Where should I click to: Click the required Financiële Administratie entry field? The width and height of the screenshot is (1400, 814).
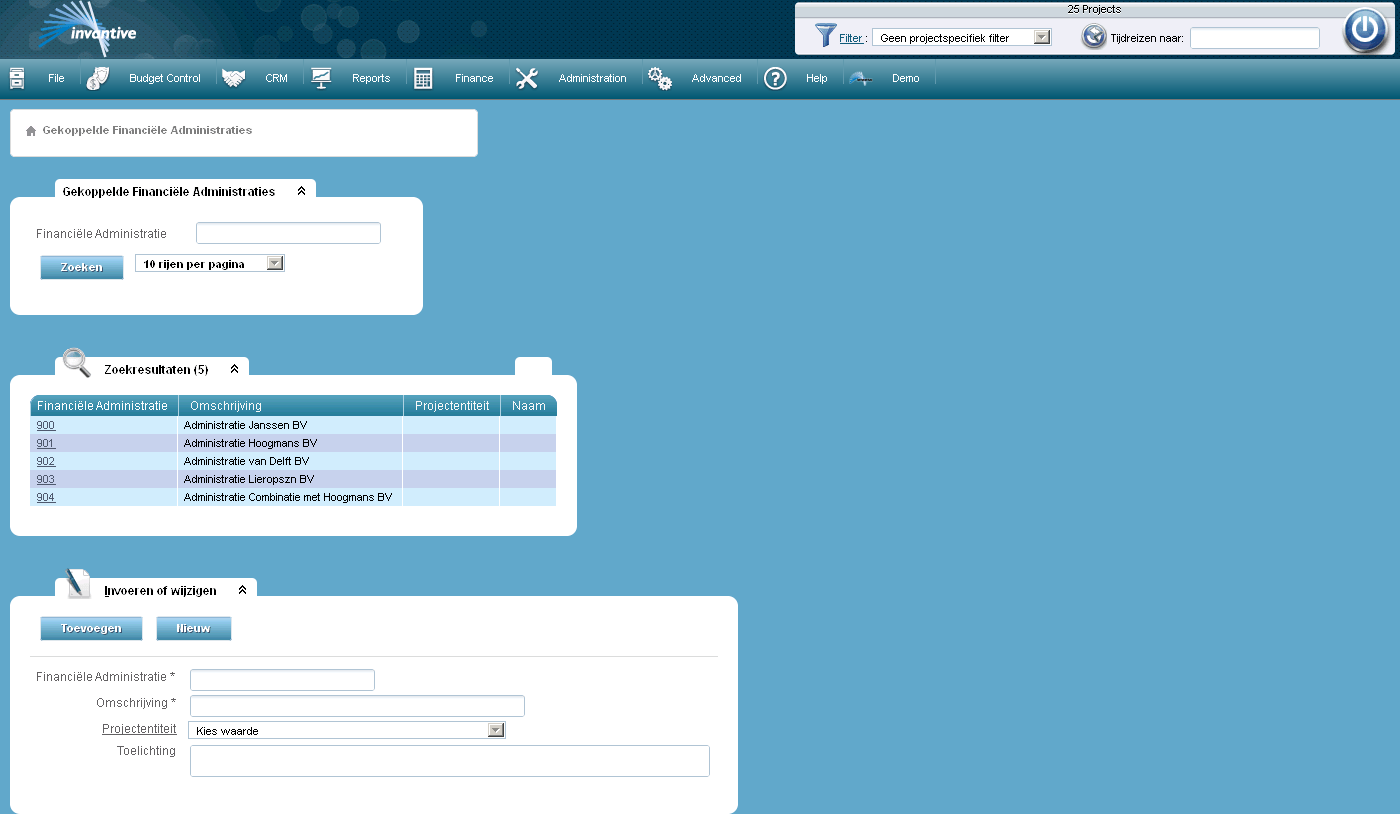[282, 680]
